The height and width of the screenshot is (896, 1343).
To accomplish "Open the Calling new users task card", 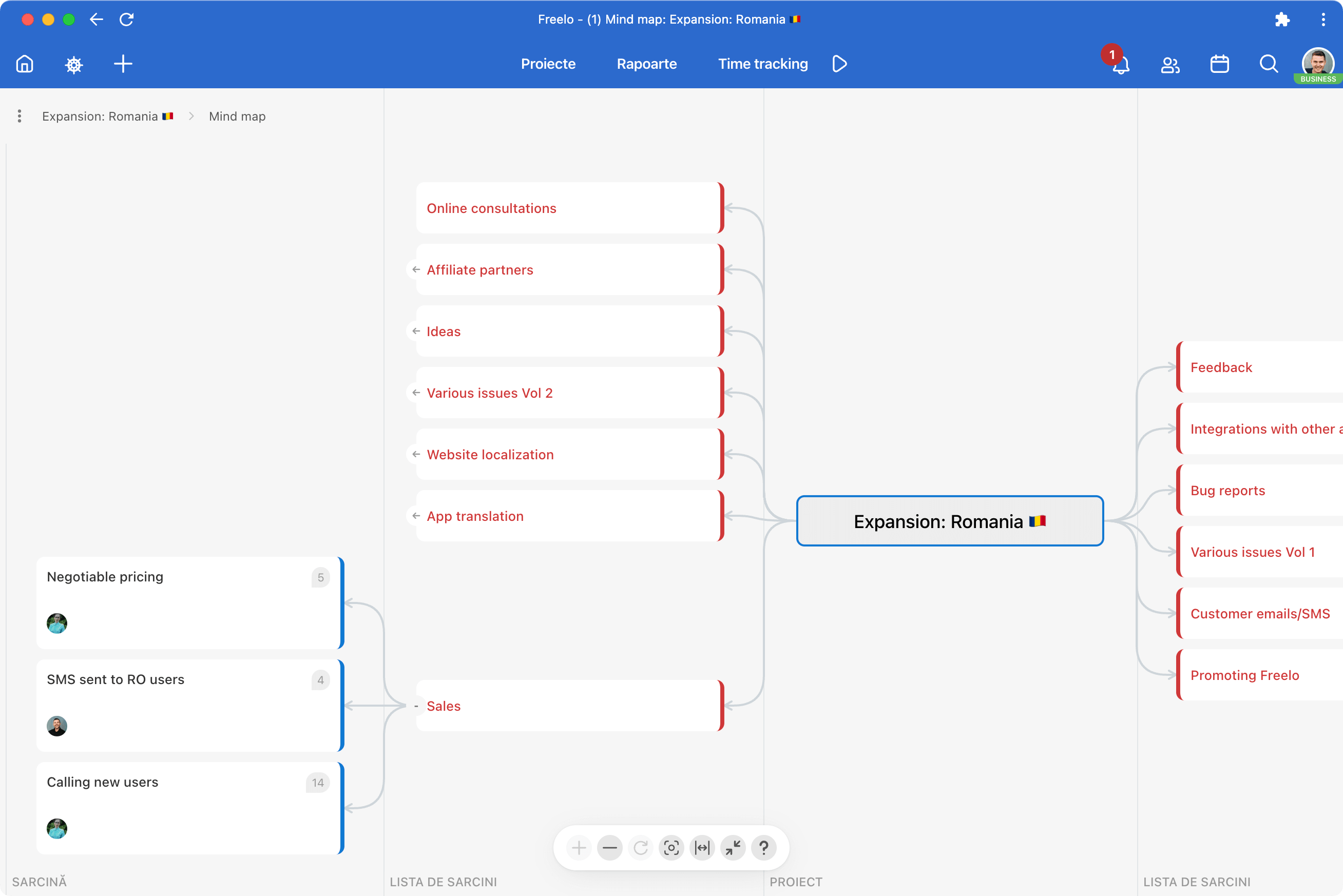I will click(190, 808).
